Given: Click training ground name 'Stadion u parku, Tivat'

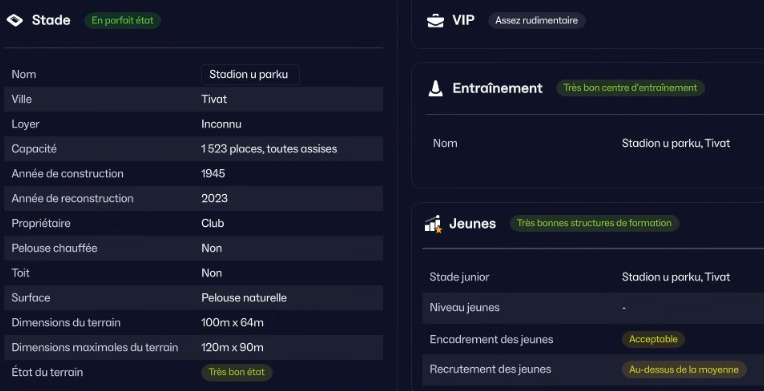Looking at the screenshot, I should (676, 144).
